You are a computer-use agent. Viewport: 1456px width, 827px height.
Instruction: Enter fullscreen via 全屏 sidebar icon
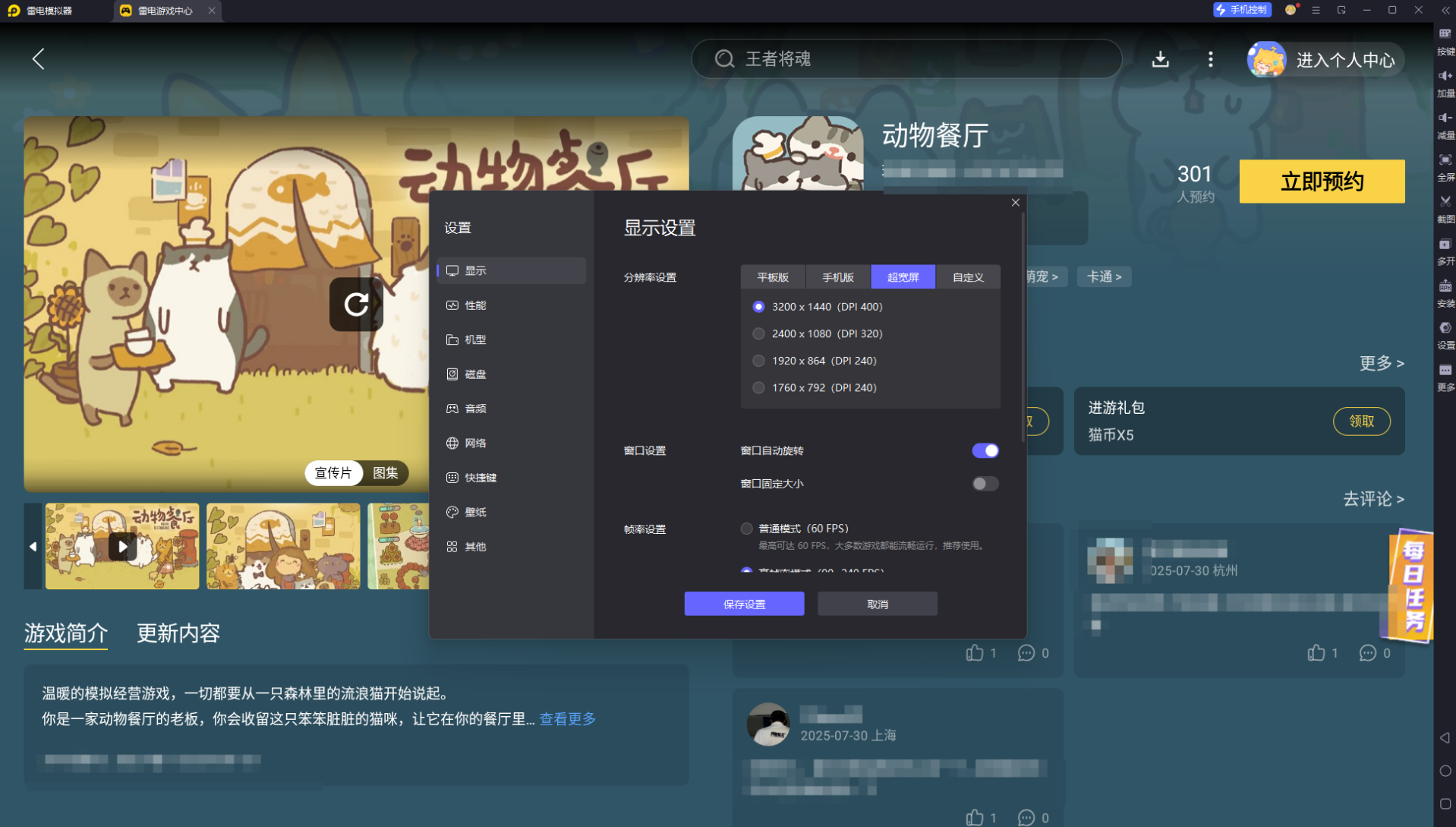pos(1445,166)
